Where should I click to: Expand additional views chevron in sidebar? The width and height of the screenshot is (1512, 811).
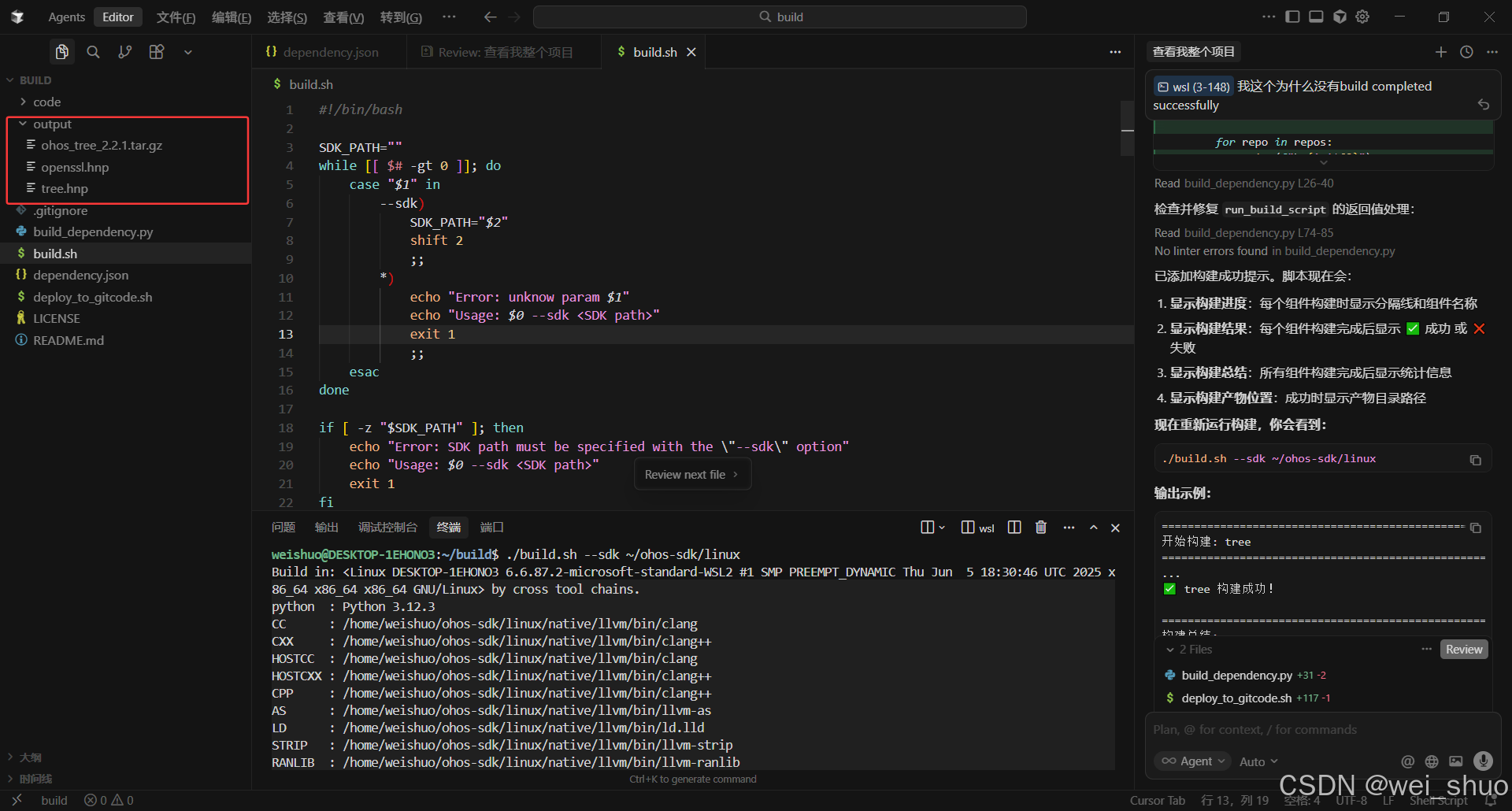(187, 52)
